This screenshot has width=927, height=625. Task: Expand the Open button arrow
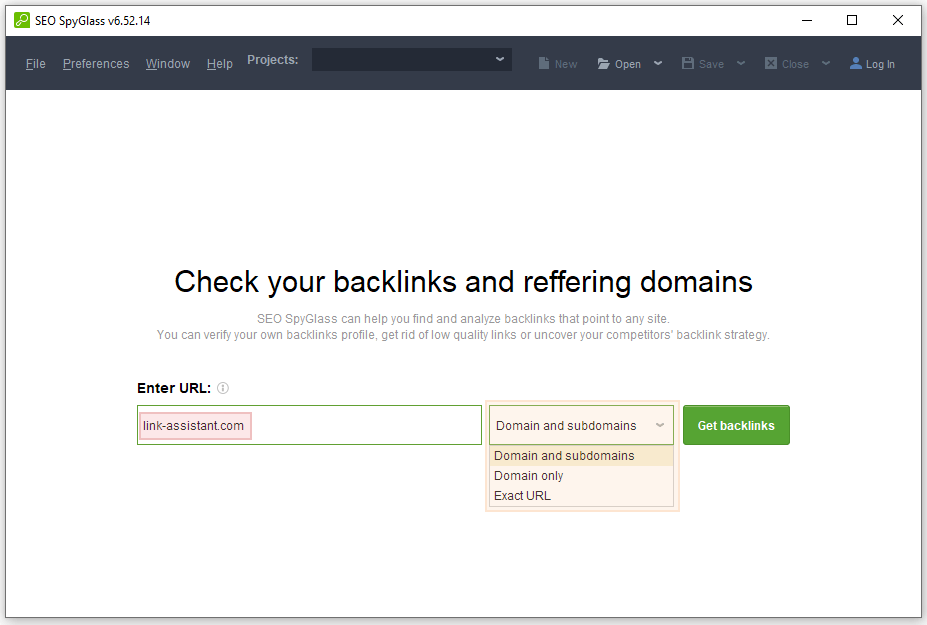click(658, 63)
